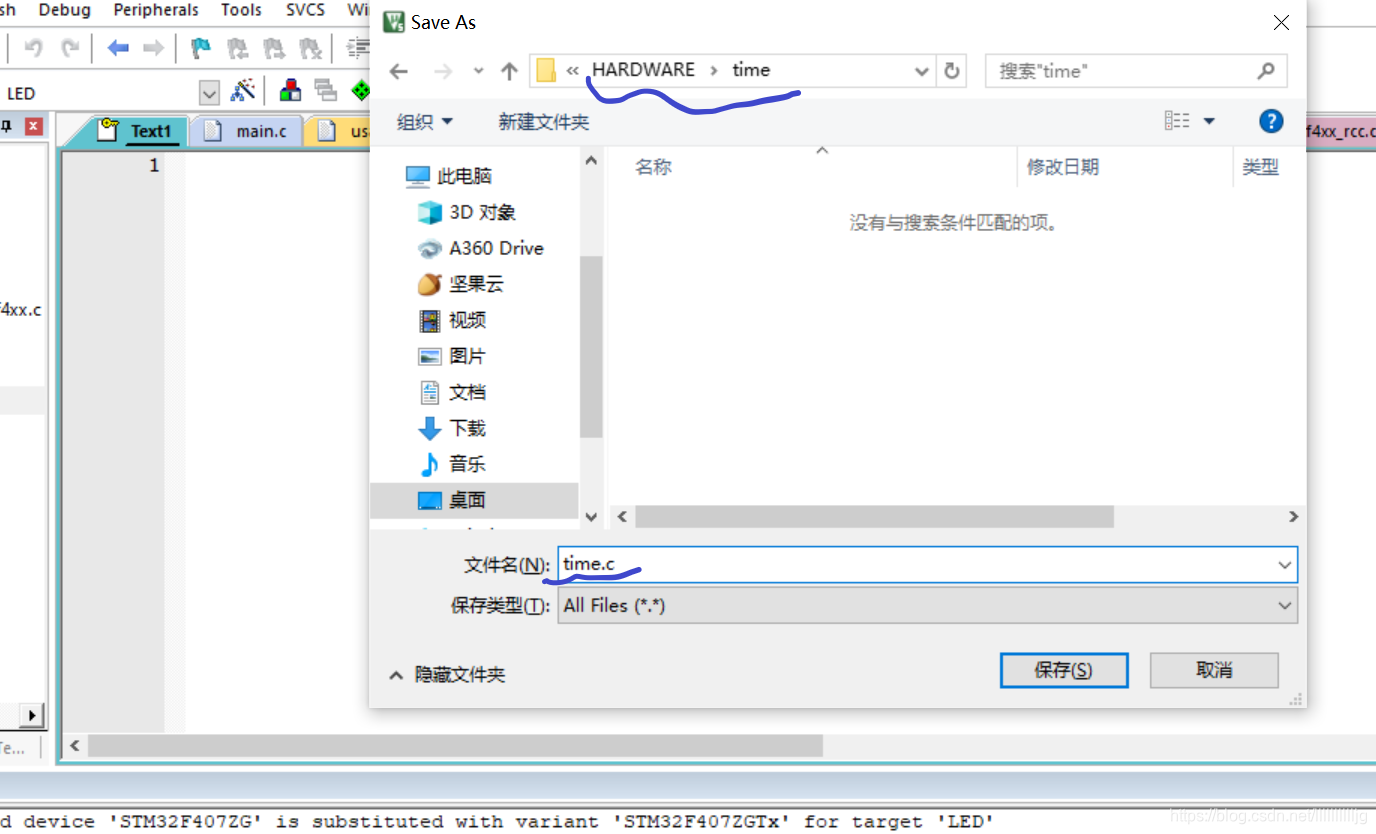Undo last edit in Keil toolbar
This screenshot has height=834, width=1376.
(34, 48)
